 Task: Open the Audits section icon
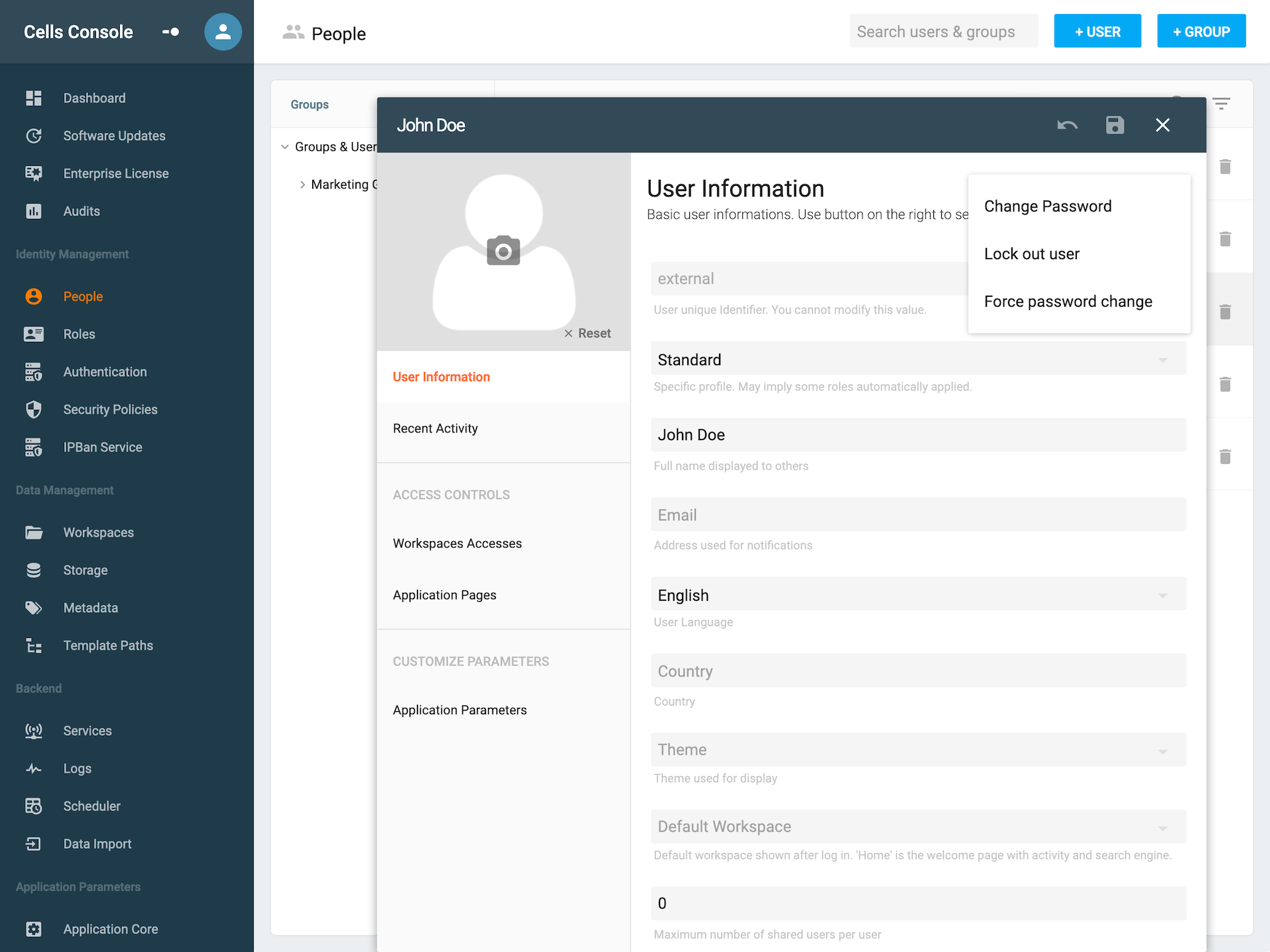34,211
